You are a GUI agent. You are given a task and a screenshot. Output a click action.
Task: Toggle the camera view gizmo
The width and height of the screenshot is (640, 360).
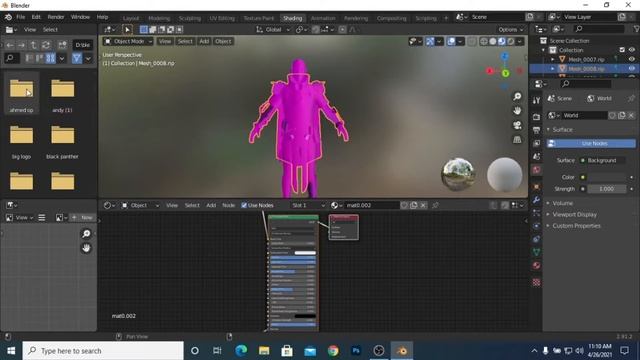pyautogui.click(x=517, y=125)
